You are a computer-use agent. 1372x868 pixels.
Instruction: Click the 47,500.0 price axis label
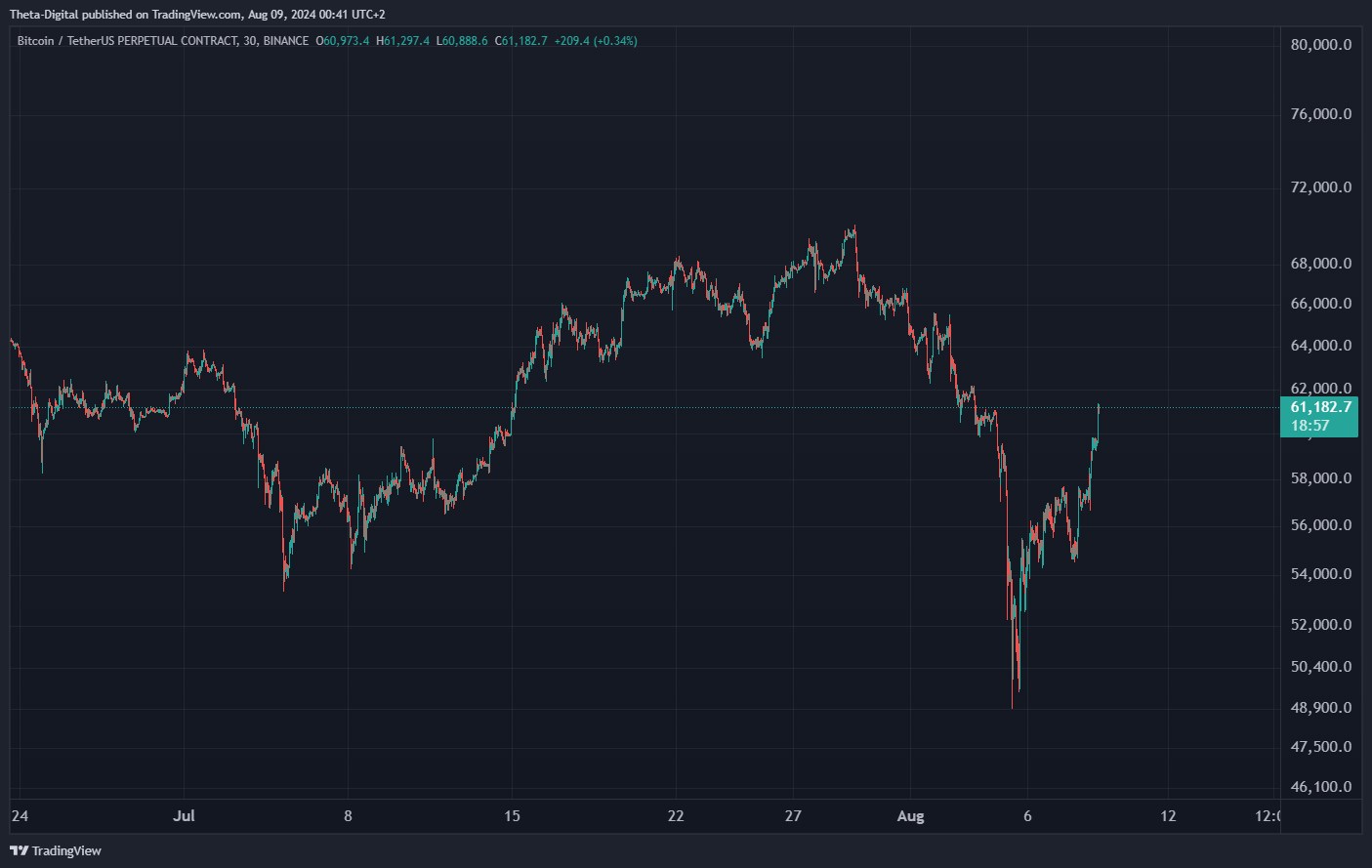click(x=1321, y=747)
